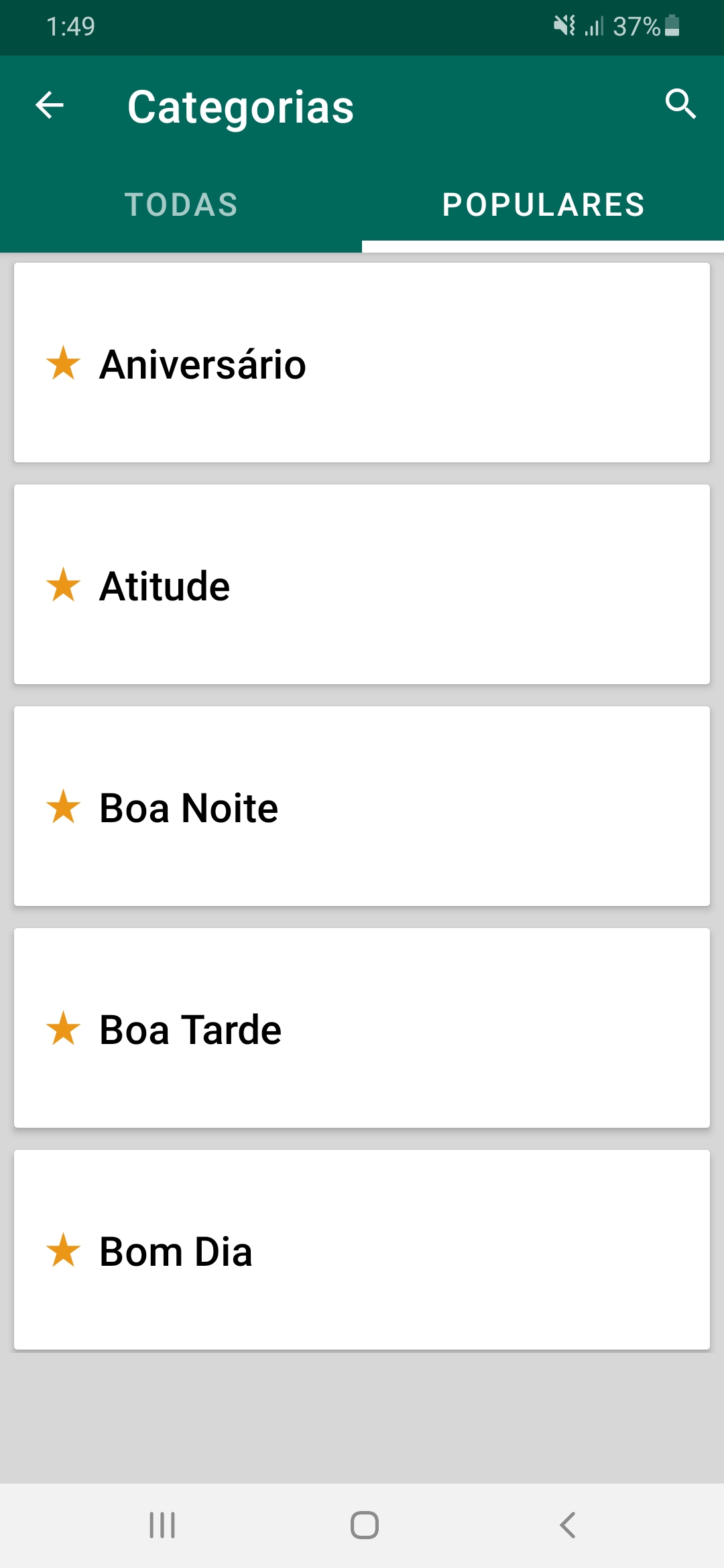
Task: Switch to the TODAS tab
Action: 181,205
